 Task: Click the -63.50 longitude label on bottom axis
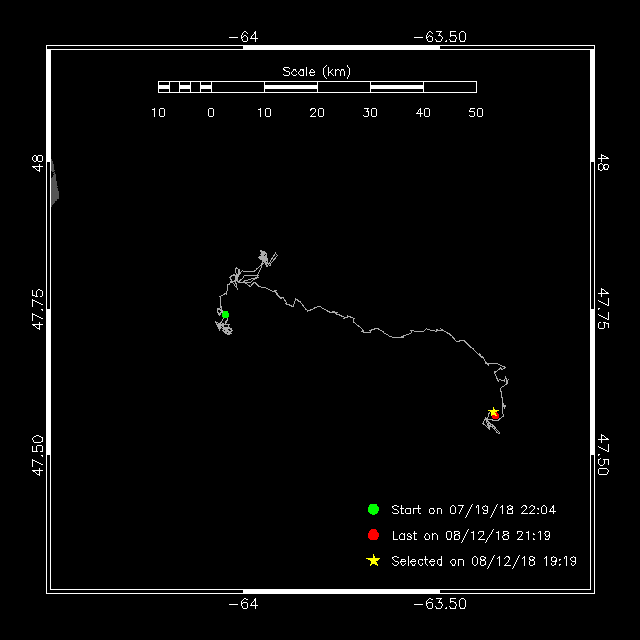pyautogui.click(x=440, y=604)
